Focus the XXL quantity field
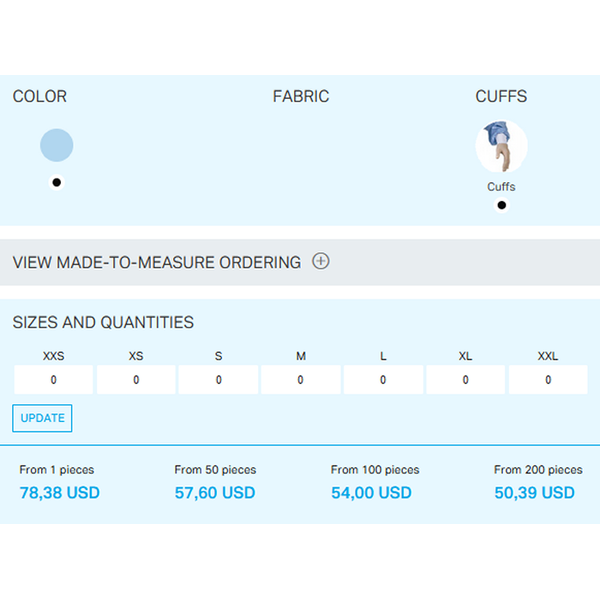Viewport: 600px width, 600px height. tap(548, 380)
